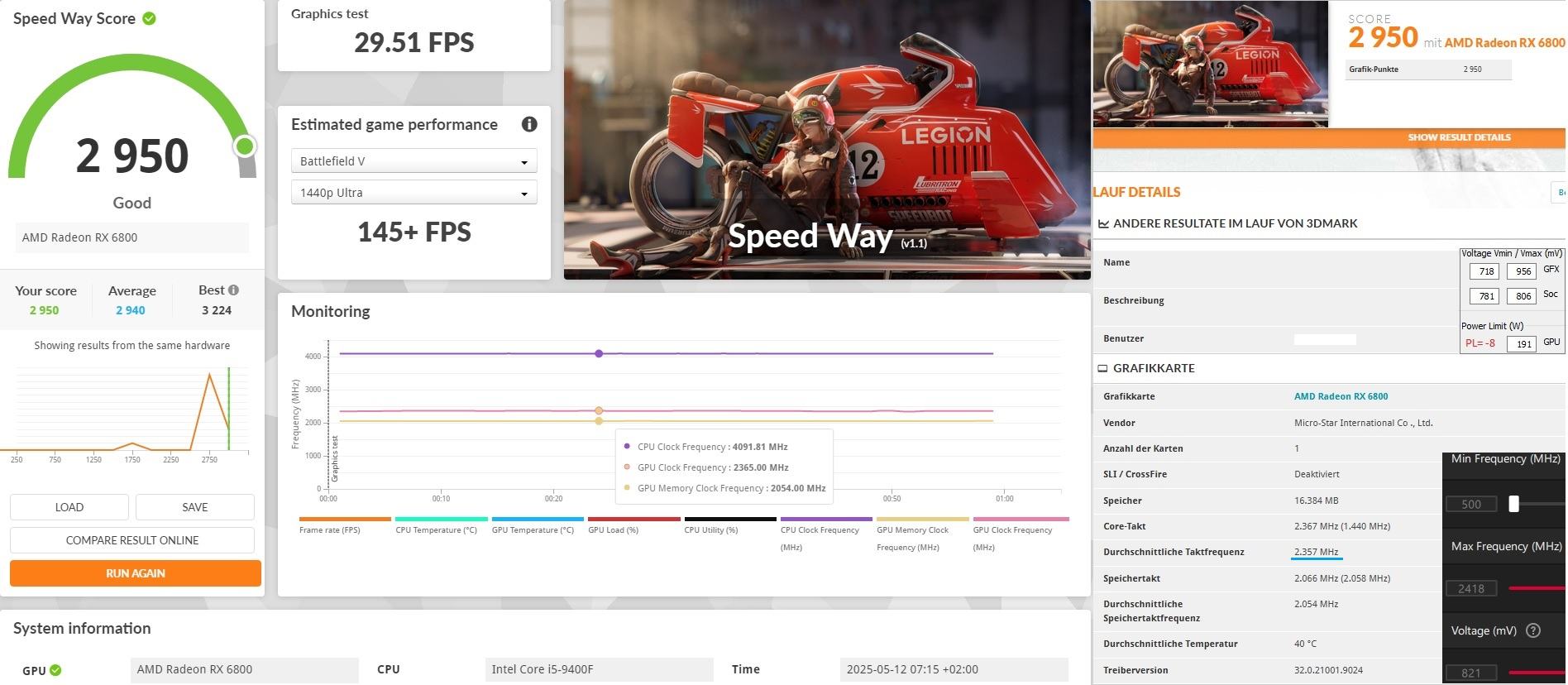1568x685 pixels.
Task: Click the Max Frequency red slider
Action: (1537, 588)
